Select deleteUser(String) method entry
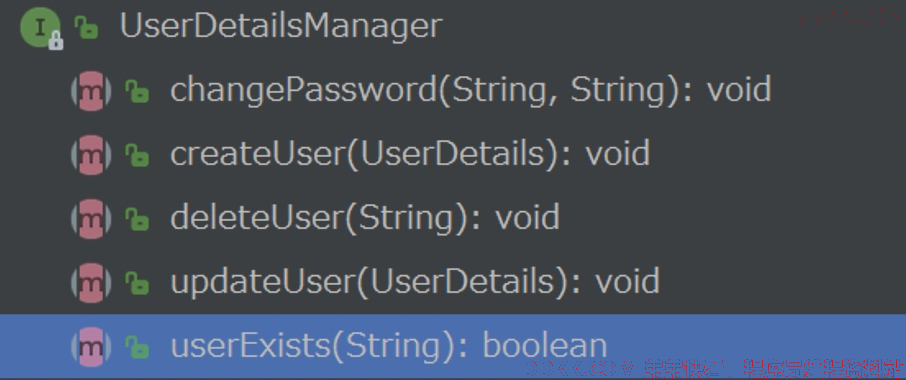906x380 pixels. [x=365, y=218]
